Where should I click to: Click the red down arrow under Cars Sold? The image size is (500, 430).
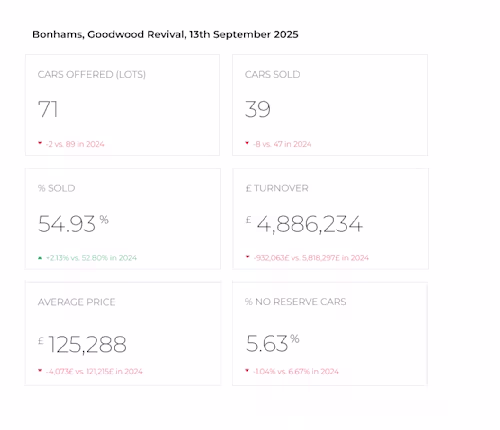[247, 143]
